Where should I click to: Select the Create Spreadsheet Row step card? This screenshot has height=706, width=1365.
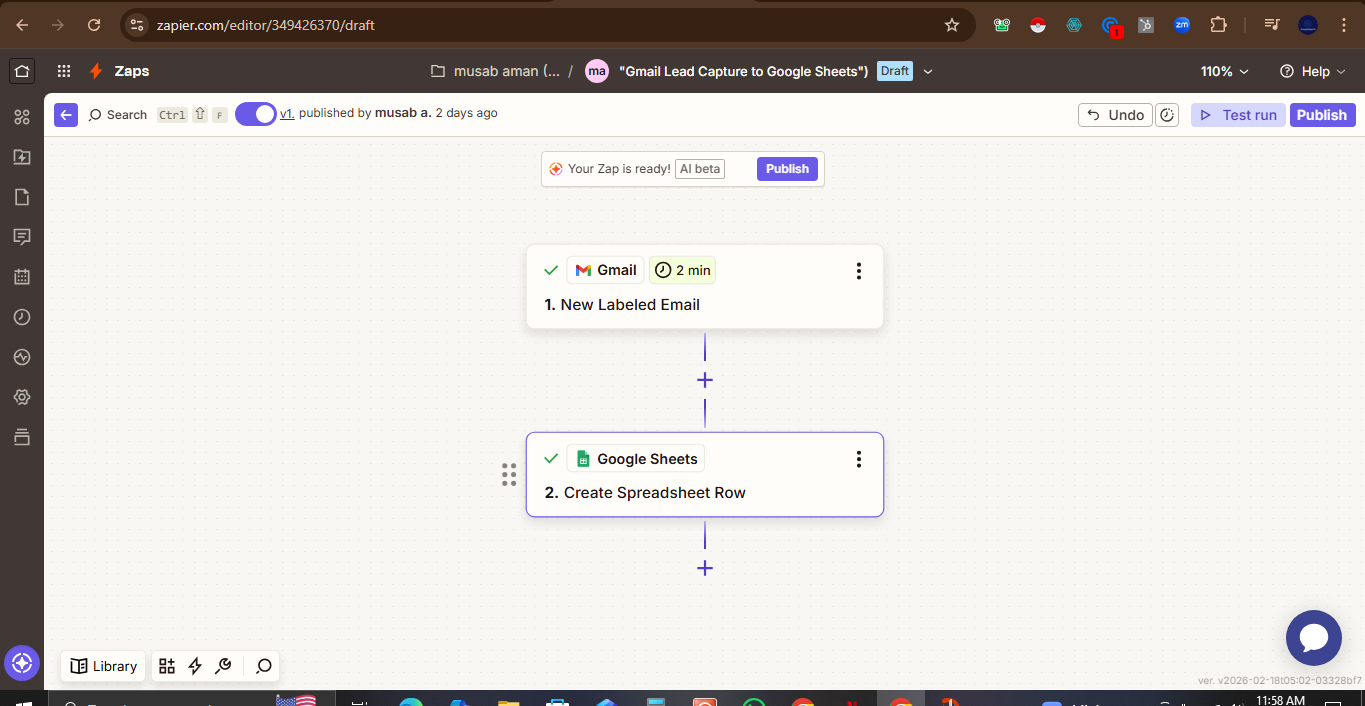(705, 492)
